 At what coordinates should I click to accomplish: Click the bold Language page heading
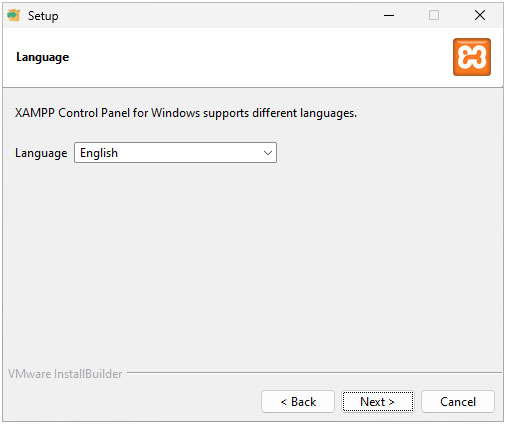tap(43, 57)
